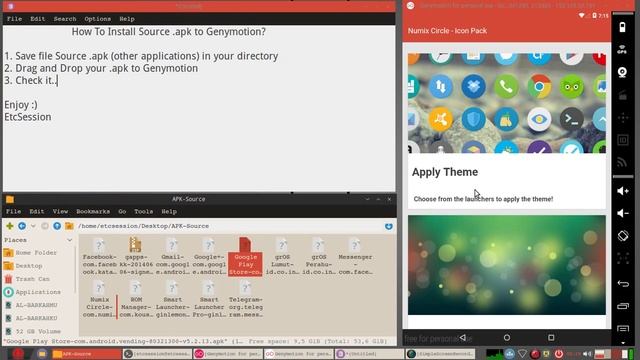Screen dimensions: 640x360
Task: Open text editor Help menu
Action: point(127,19)
